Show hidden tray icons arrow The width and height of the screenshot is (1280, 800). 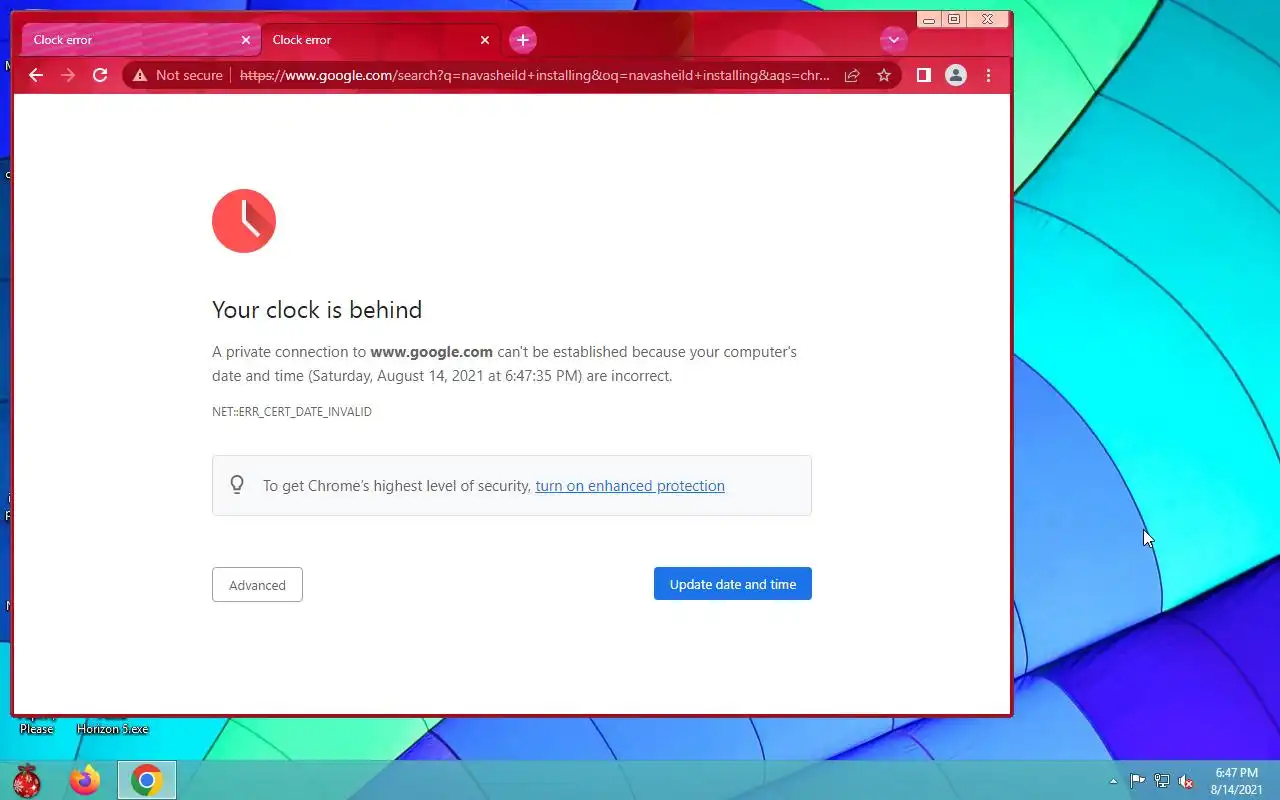pyautogui.click(x=1114, y=781)
